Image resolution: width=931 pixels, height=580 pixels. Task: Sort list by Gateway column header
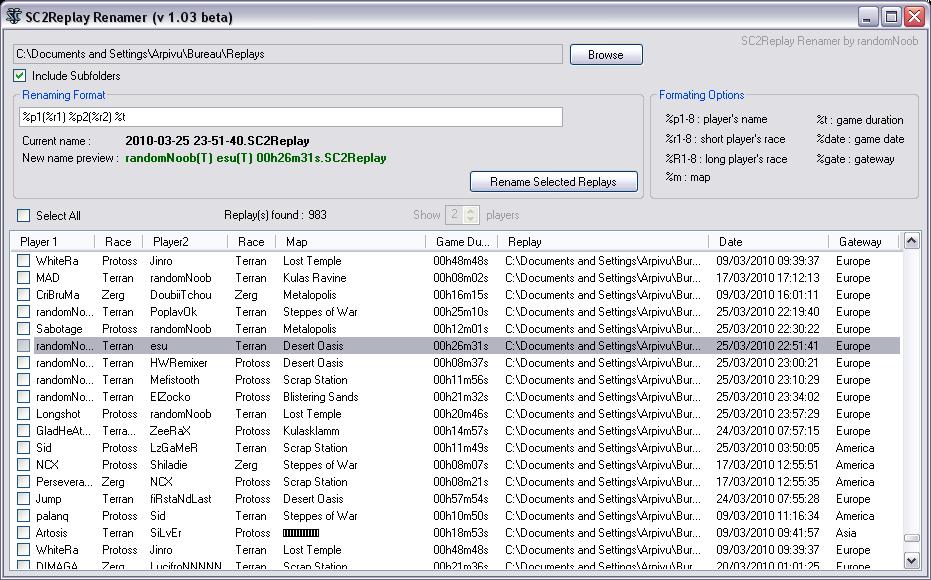pos(864,242)
